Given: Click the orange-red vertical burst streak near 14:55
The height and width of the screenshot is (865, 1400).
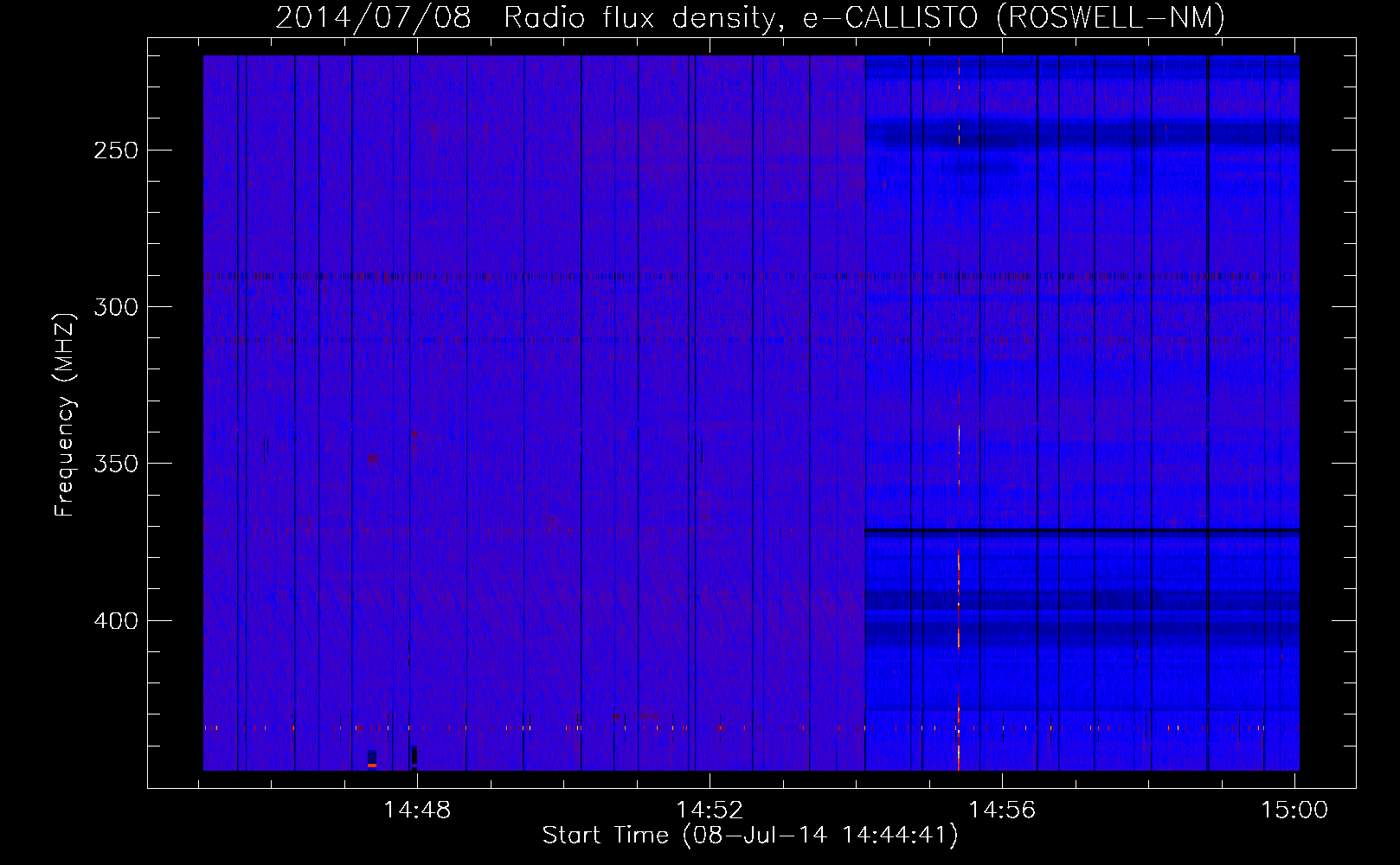Looking at the screenshot, I should coord(959,412).
